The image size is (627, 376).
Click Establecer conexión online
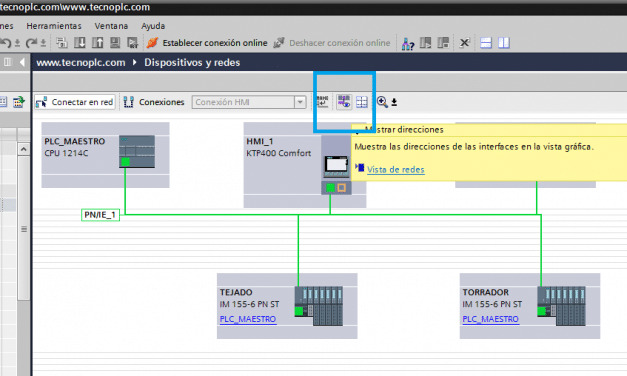[207, 43]
